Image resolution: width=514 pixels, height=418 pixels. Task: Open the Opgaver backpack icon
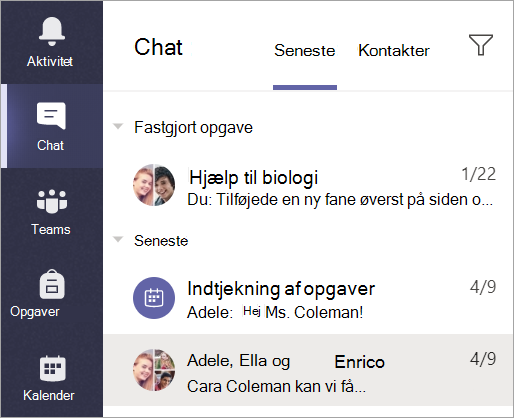pyautogui.click(x=52, y=284)
